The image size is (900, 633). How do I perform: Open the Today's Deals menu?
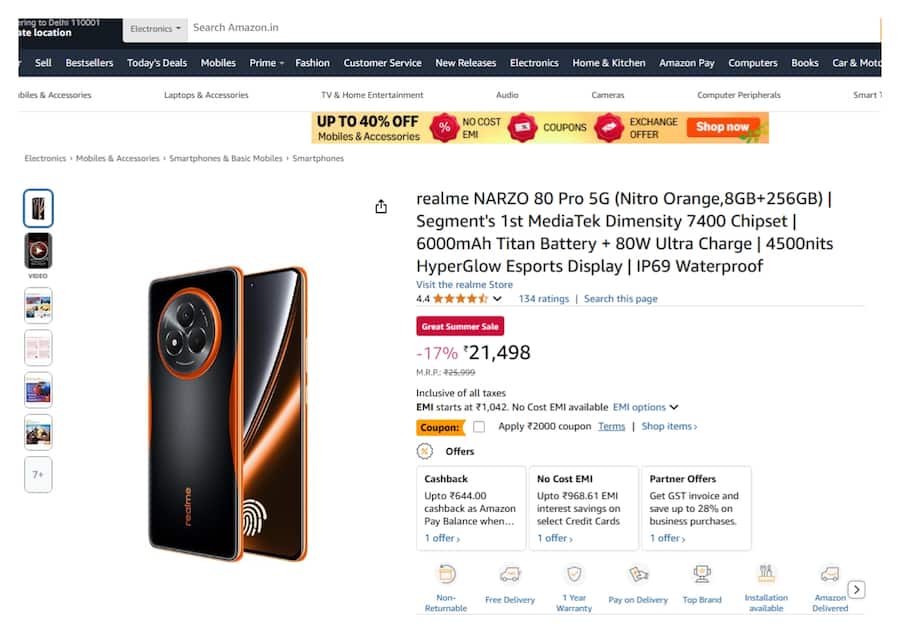click(156, 62)
